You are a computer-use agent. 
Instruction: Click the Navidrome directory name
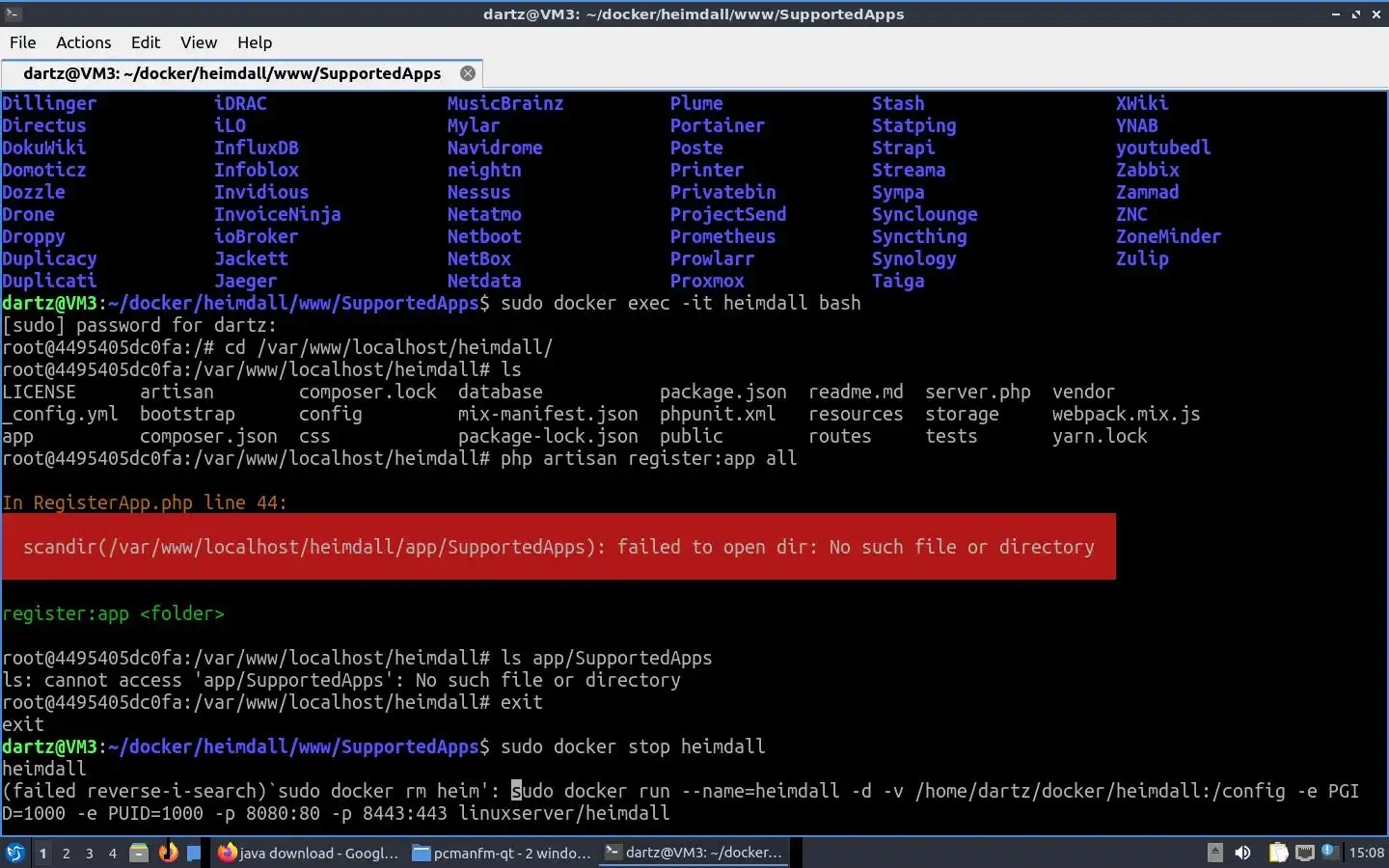click(x=495, y=148)
